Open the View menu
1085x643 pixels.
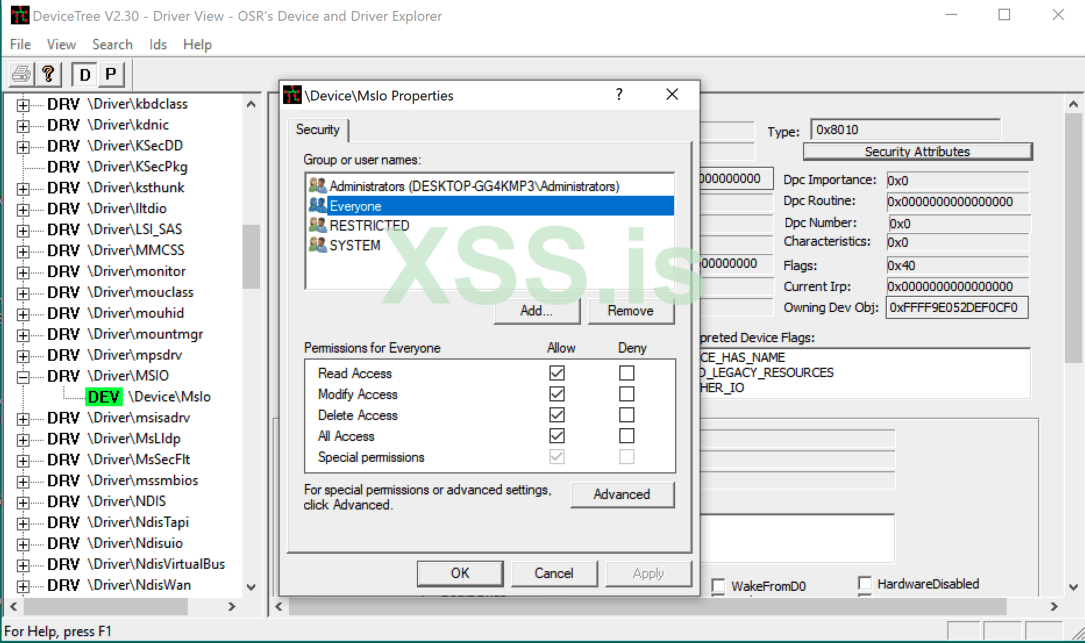[61, 44]
